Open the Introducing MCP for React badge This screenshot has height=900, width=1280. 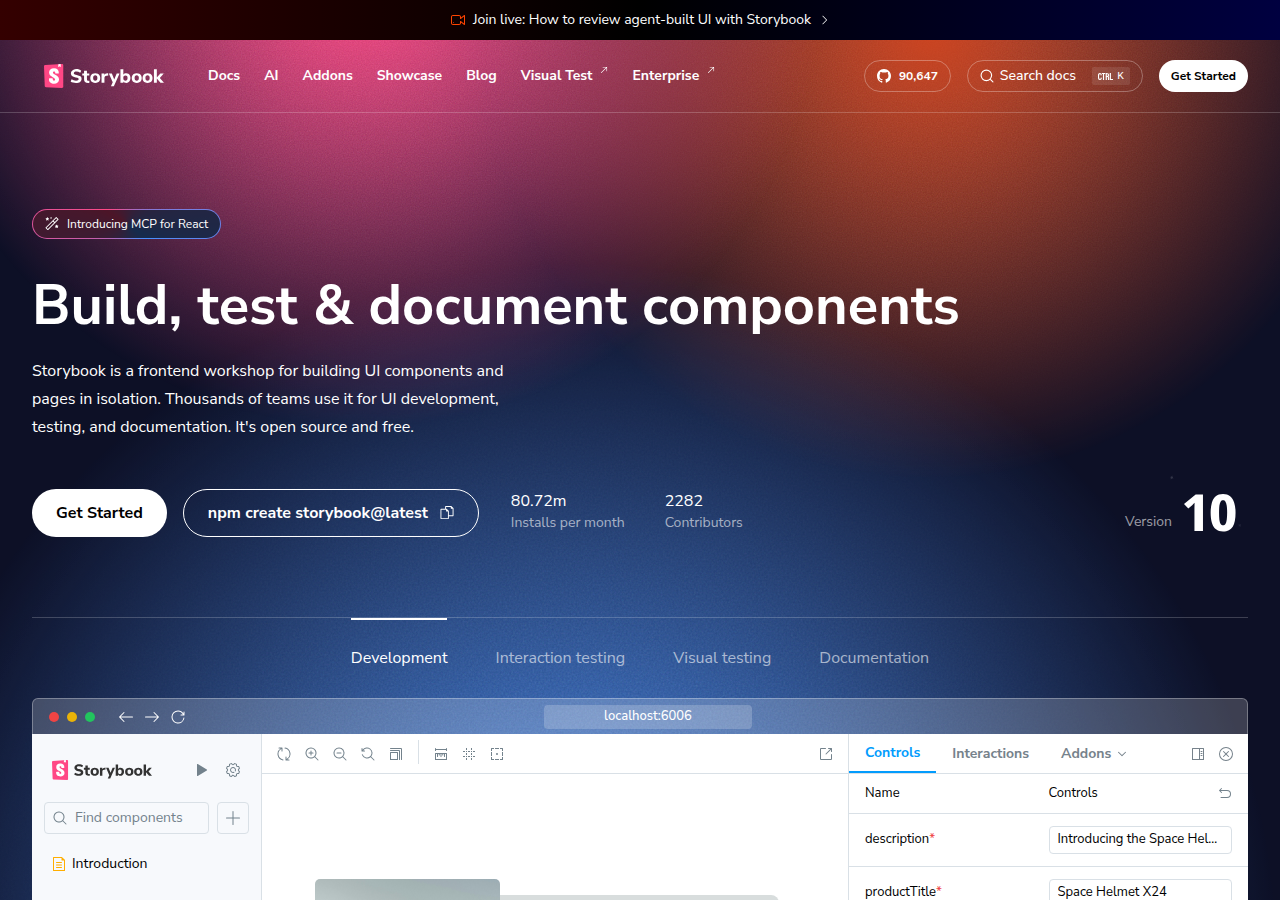[126, 224]
